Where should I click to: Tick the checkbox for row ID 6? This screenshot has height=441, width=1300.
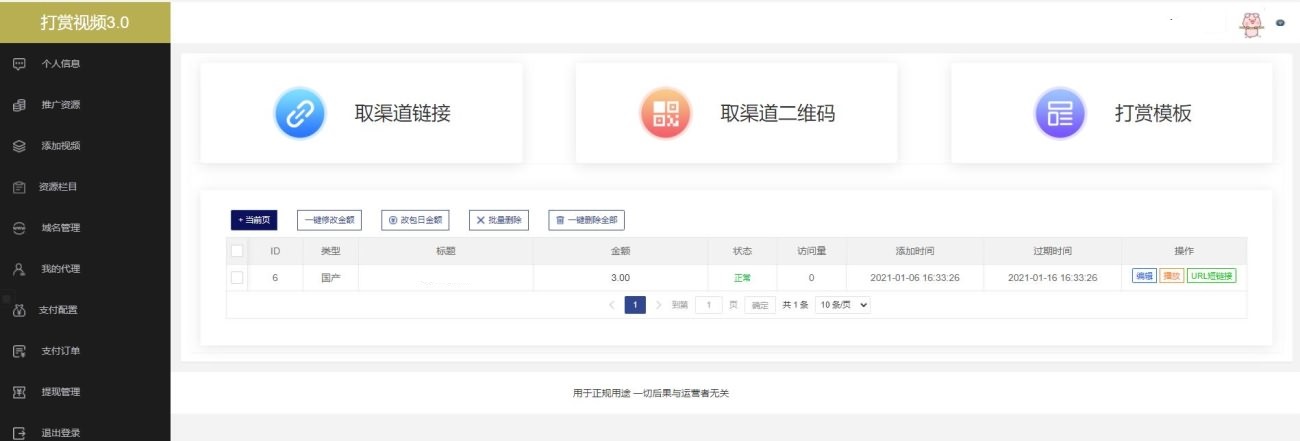237,277
